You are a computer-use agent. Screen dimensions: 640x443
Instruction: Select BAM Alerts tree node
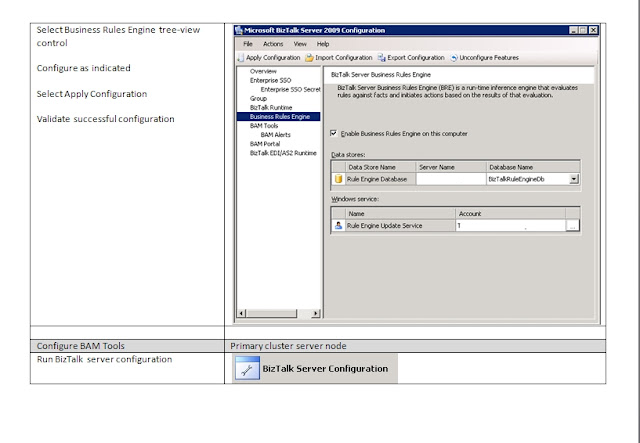coord(276,134)
